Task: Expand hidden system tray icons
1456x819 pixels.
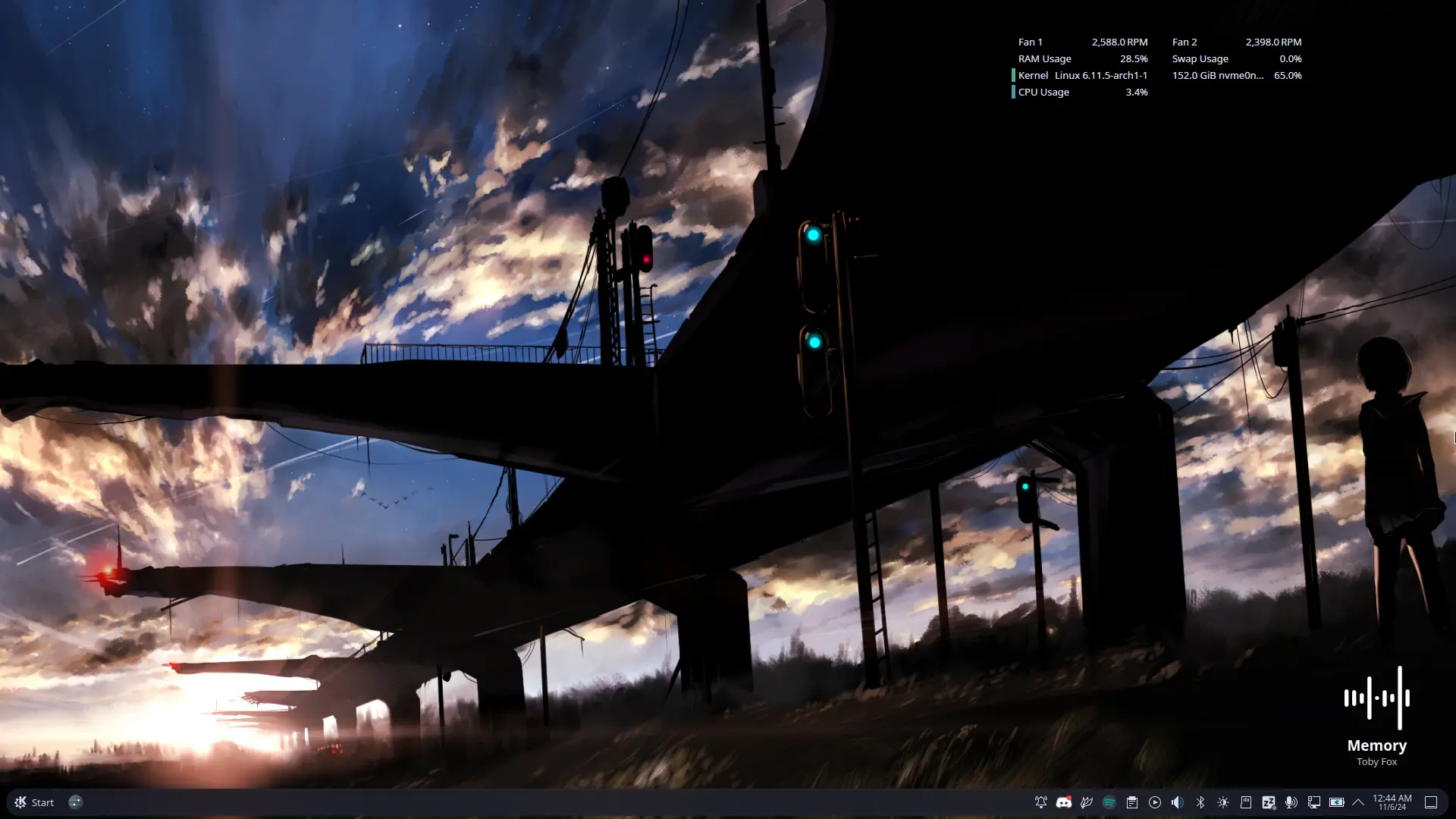Action: (x=1358, y=802)
